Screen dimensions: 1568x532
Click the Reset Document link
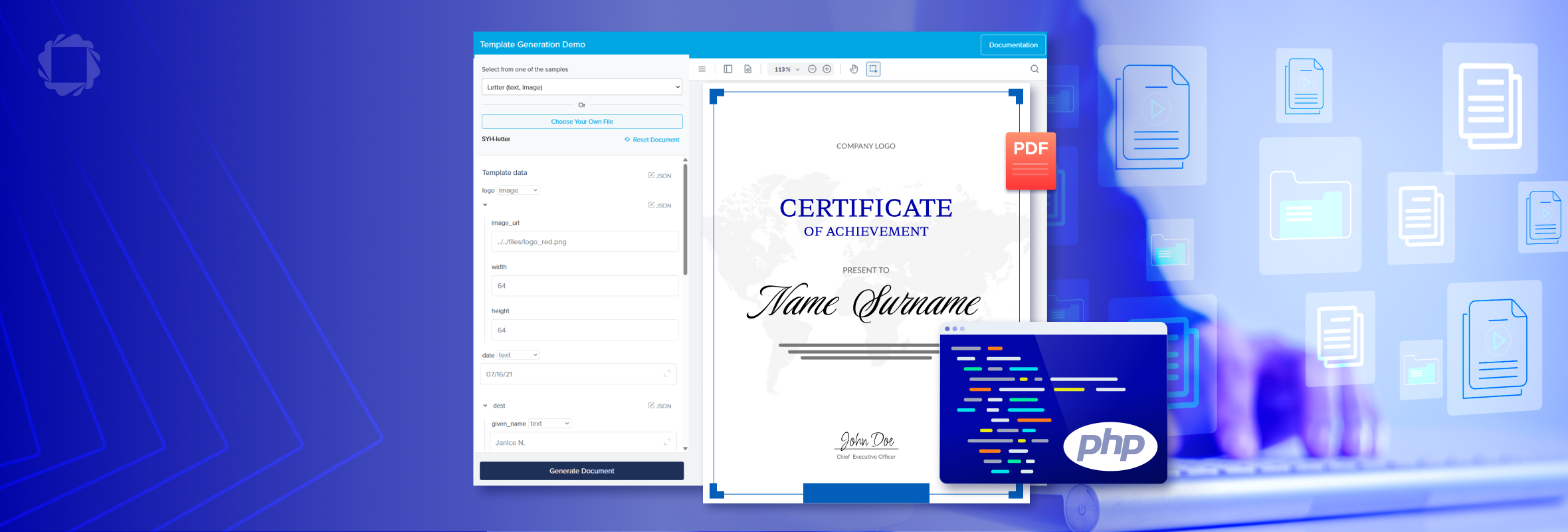tap(652, 140)
